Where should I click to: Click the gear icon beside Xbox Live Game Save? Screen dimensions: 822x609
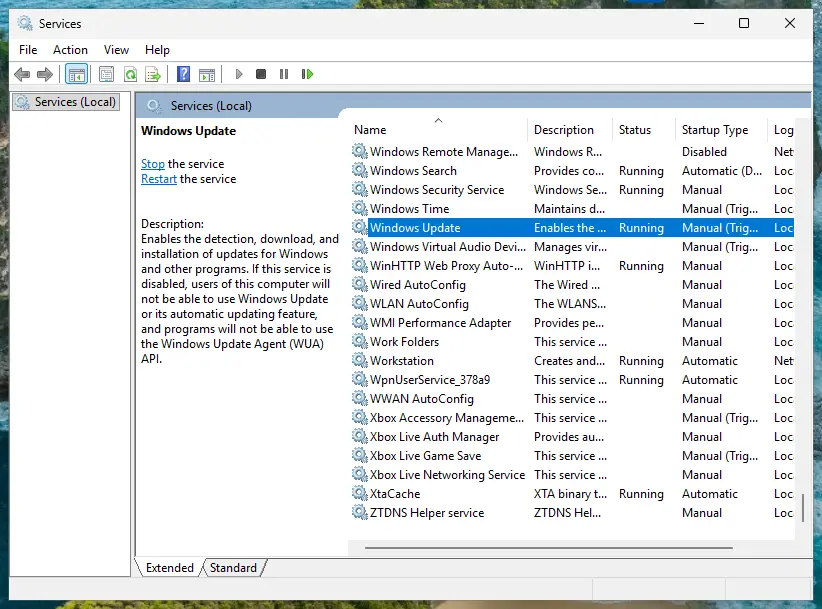click(x=360, y=455)
